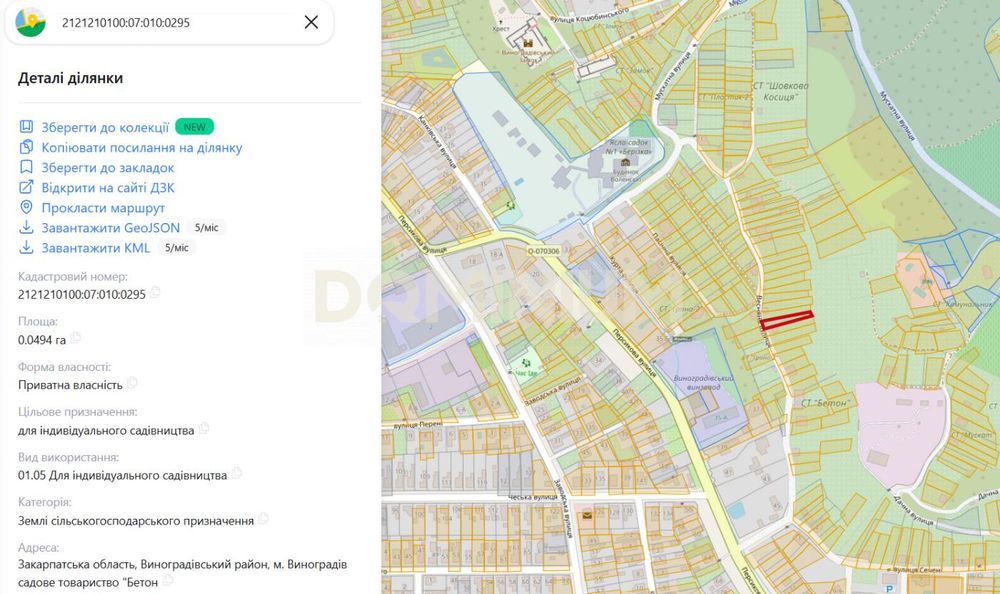Viewport: 1000px width, 594px height.
Task: Open Відкрити на сайті ДЗК link
Action: [x=108, y=188]
